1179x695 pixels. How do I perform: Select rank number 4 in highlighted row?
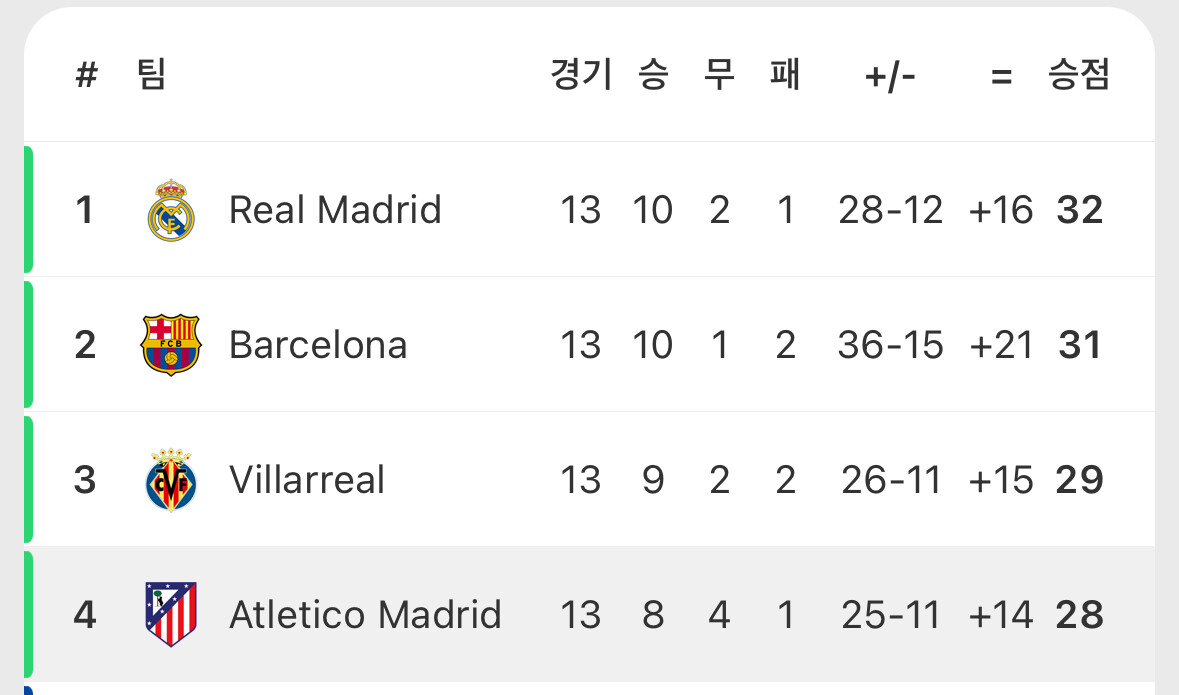85,615
